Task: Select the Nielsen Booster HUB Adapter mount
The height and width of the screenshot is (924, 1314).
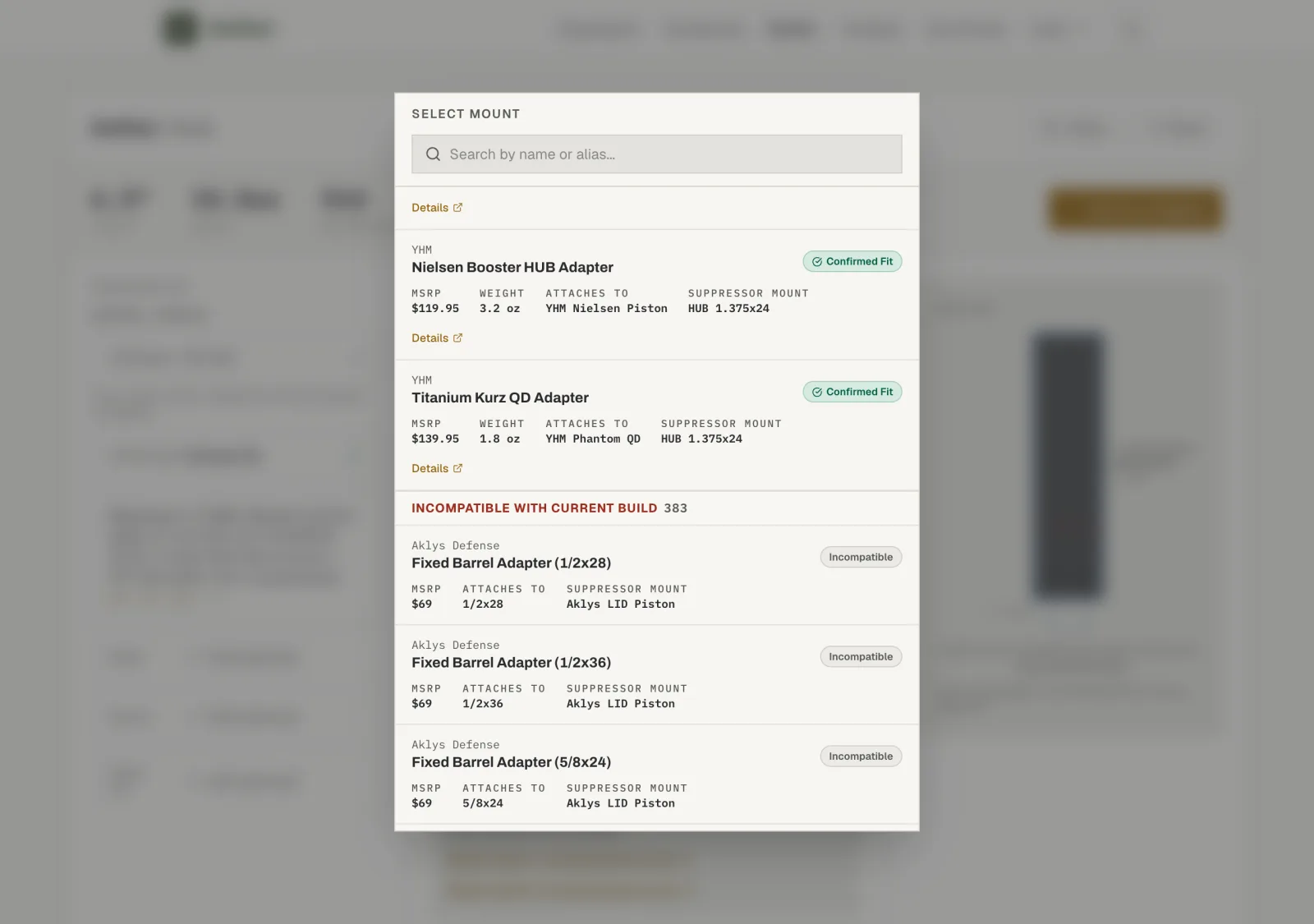Action: [656, 295]
